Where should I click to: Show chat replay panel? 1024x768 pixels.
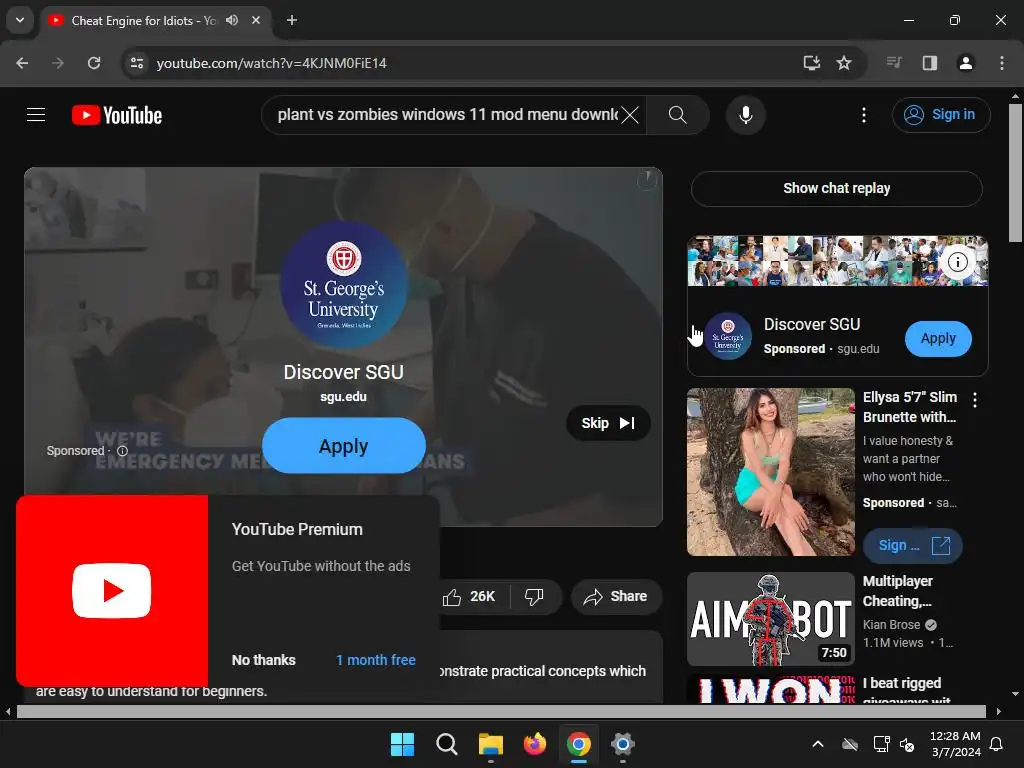pos(837,188)
